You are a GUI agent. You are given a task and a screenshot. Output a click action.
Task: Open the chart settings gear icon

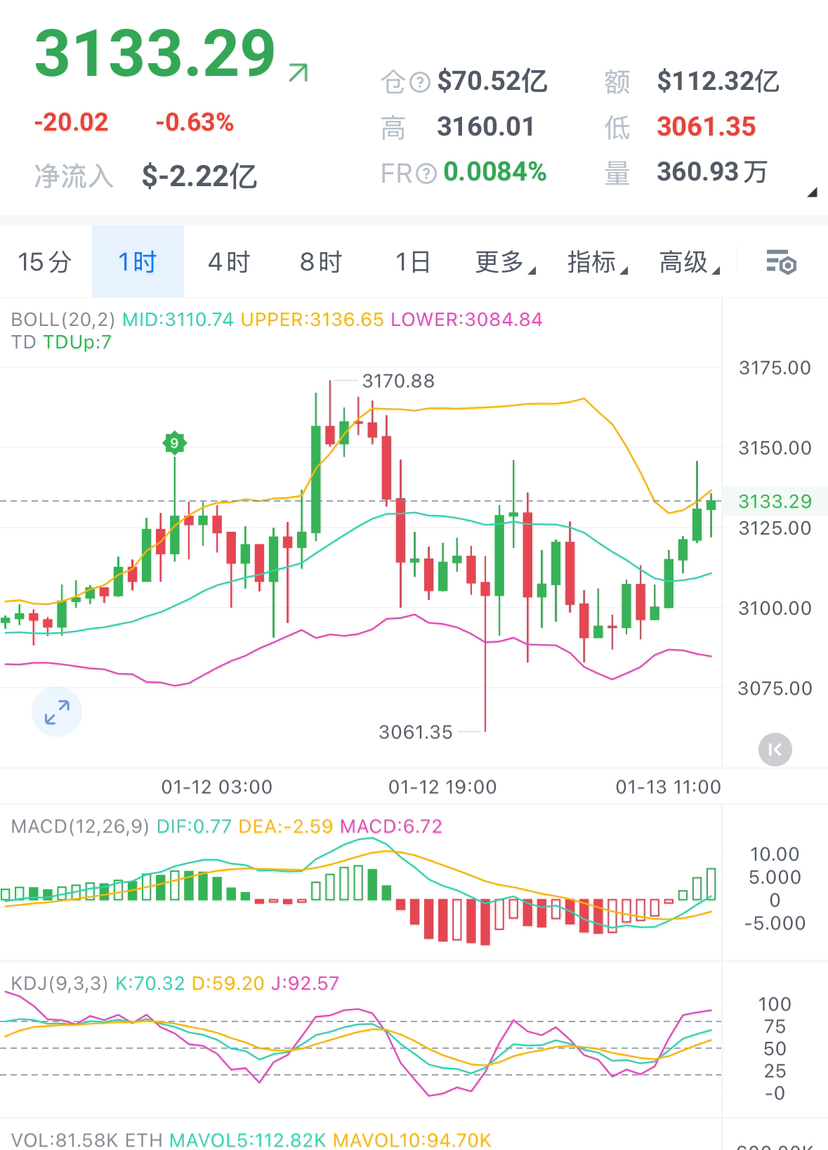(x=781, y=263)
